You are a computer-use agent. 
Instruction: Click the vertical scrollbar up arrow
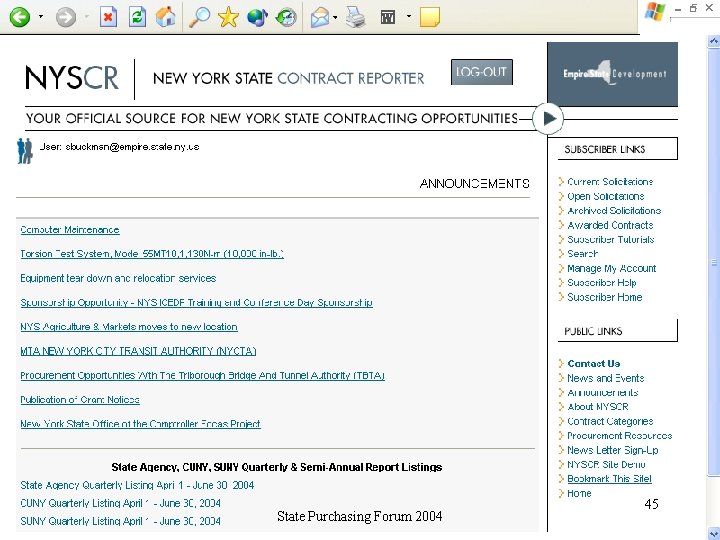pos(714,41)
